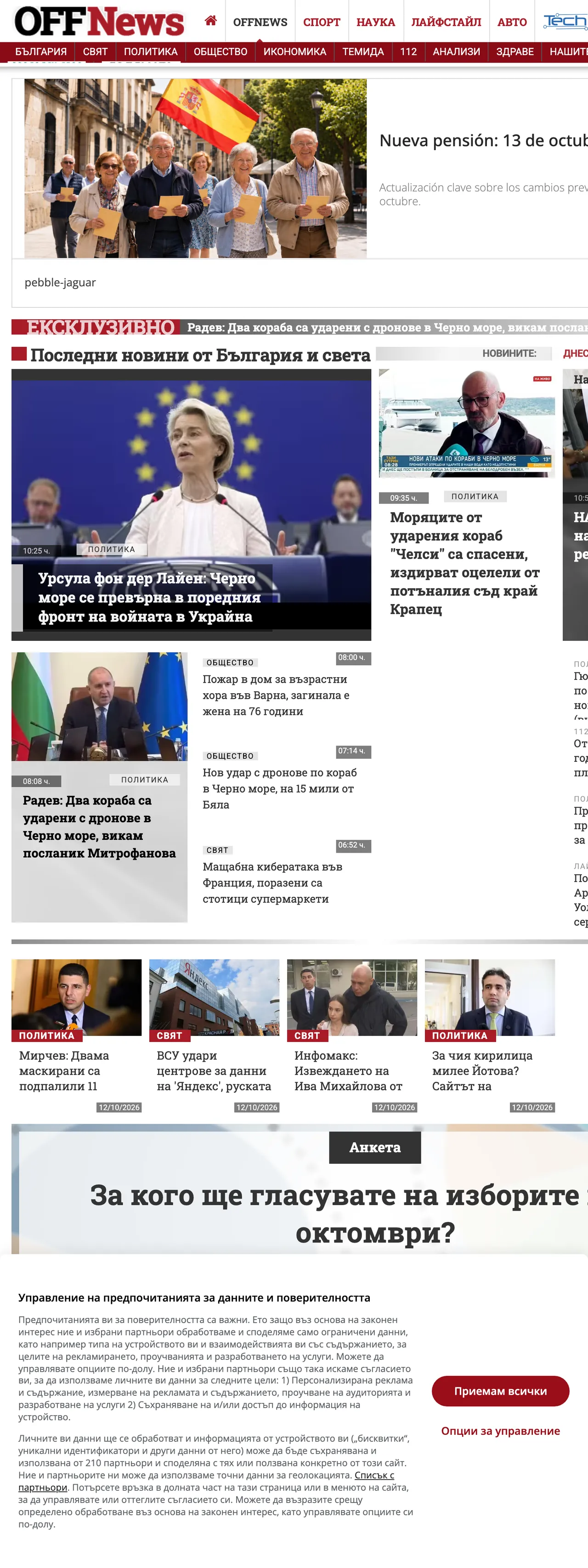The height and width of the screenshot is (1568, 588).
Task: Open the АВТО section
Action: [x=512, y=22]
